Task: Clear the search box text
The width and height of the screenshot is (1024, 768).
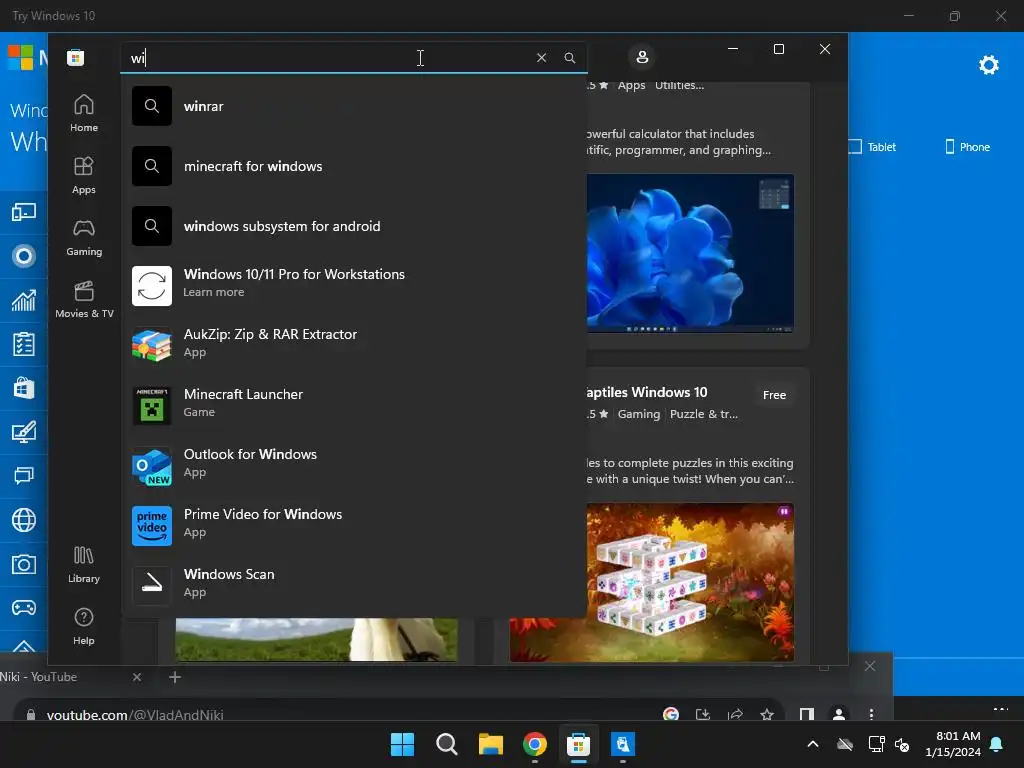Action: [x=541, y=57]
